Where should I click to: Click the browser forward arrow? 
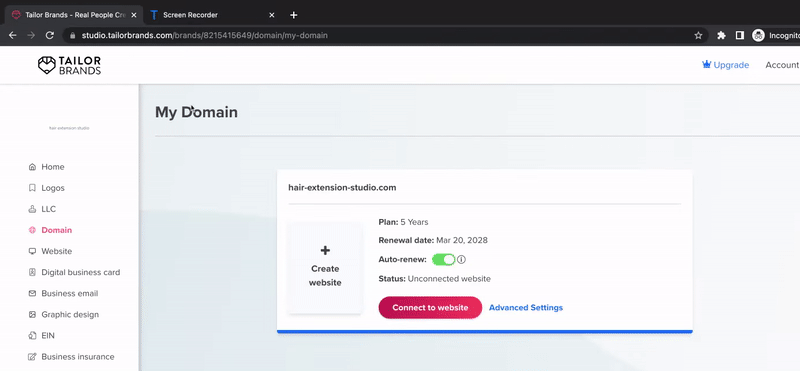click(x=31, y=35)
